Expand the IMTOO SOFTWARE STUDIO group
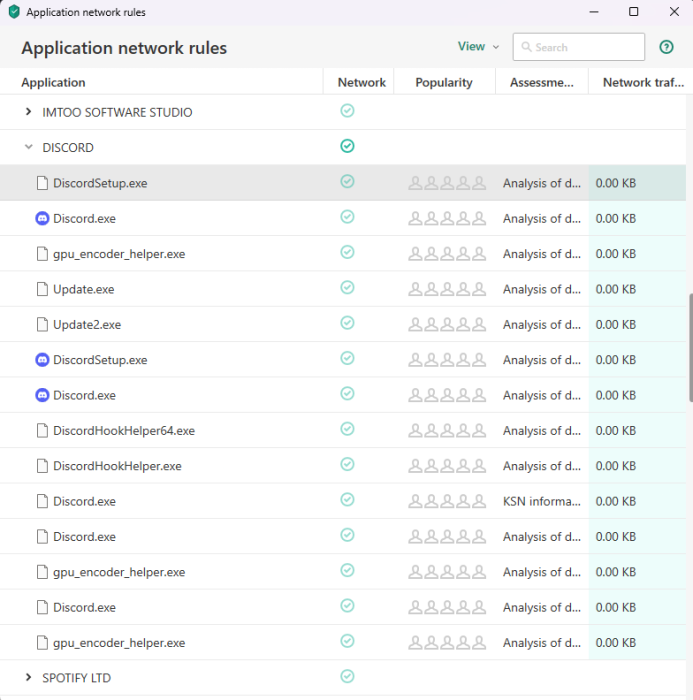Viewport: 693px width, 700px height. tap(28, 112)
